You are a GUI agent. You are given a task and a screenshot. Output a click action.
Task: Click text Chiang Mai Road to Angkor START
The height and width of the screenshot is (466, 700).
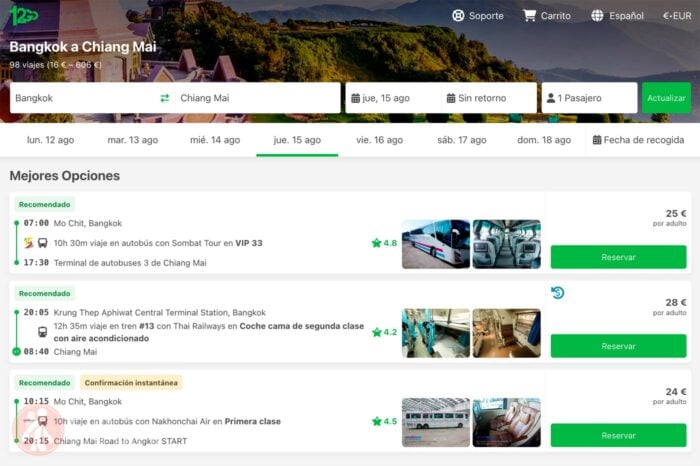[x=120, y=441]
